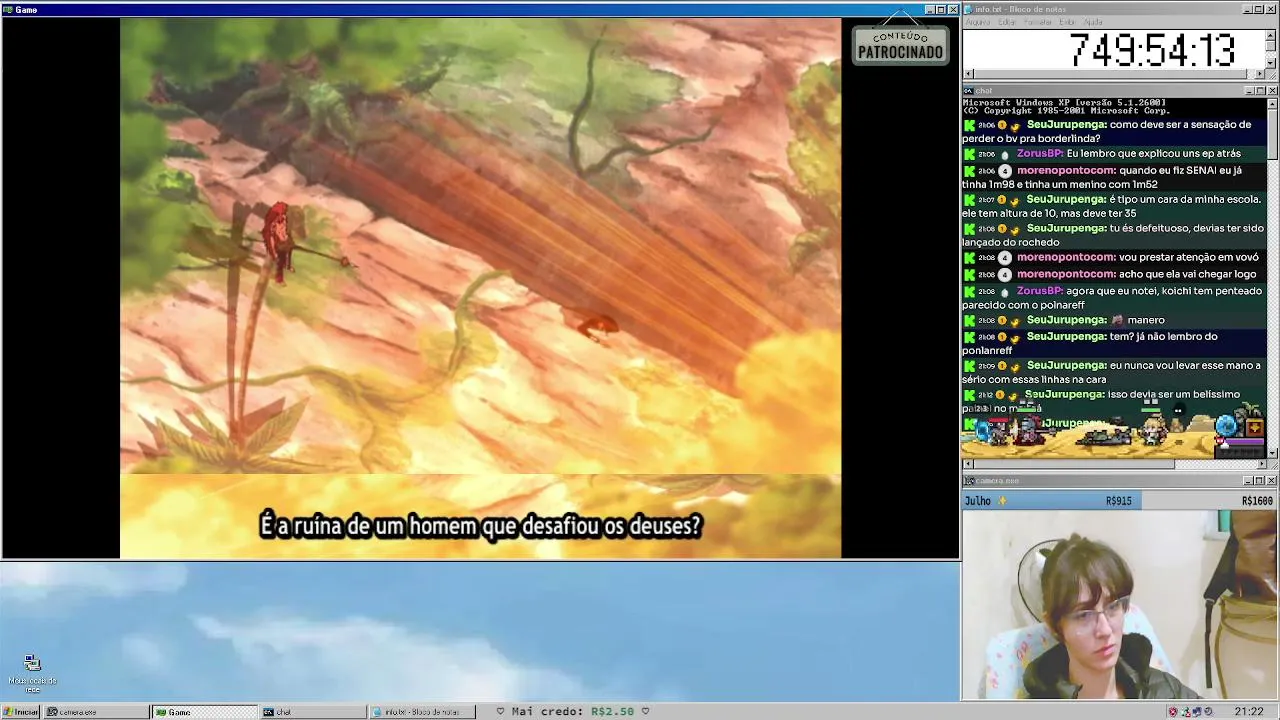This screenshot has width=1280, height=720.
Task: Click the Mai credo: R$2.50 ticker text
Action: pyautogui.click(x=573, y=712)
